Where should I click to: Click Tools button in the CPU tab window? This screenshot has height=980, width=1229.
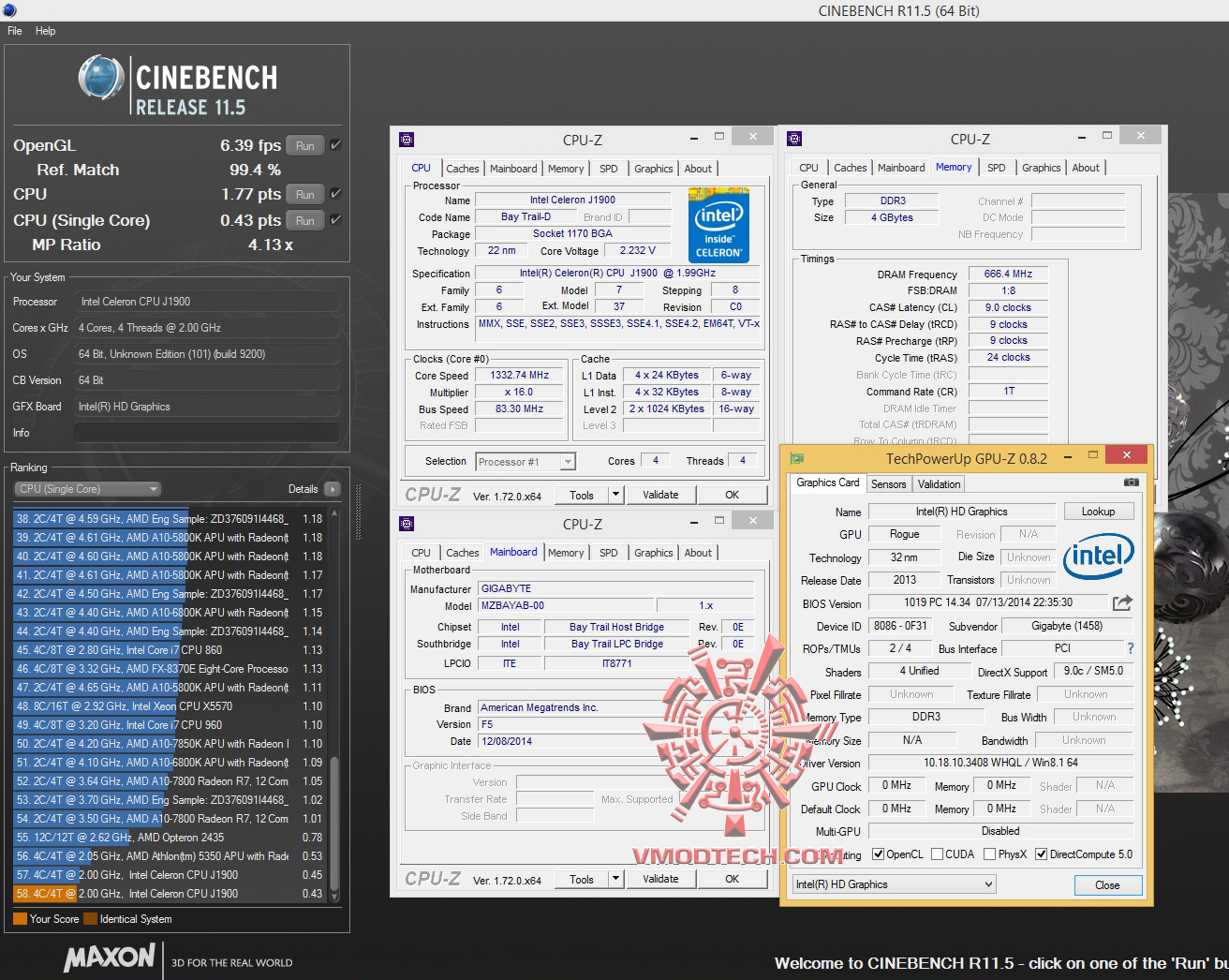pos(582,495)
